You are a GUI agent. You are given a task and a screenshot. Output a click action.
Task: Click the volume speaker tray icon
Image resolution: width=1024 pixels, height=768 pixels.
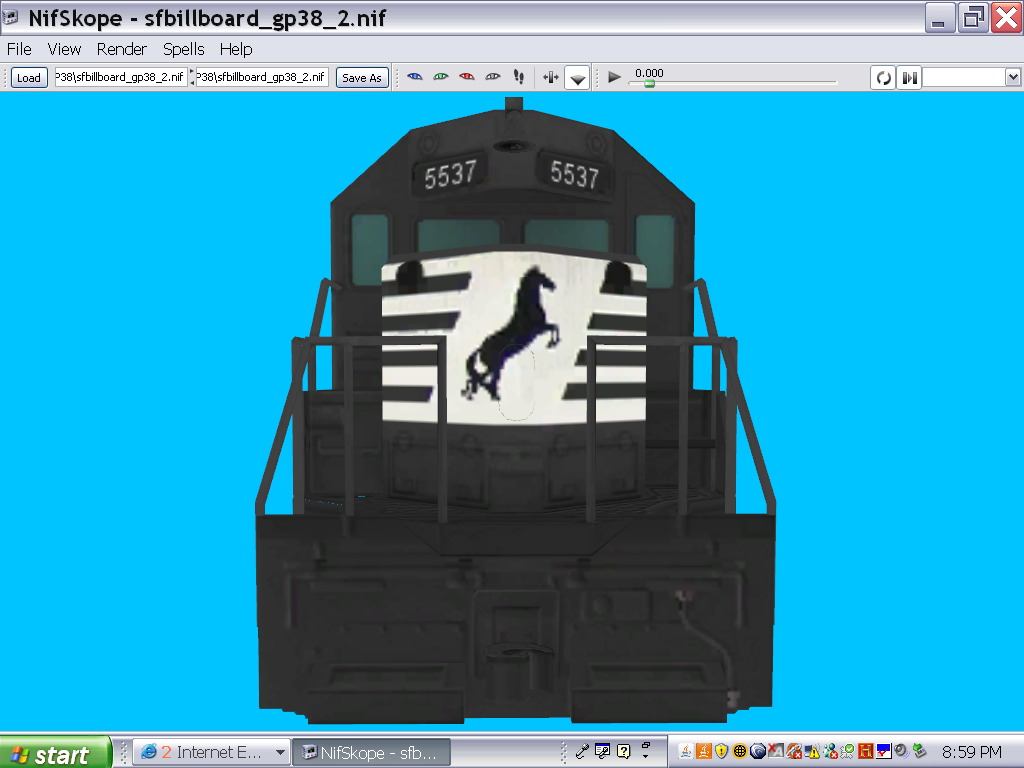[x=902, y=751]
